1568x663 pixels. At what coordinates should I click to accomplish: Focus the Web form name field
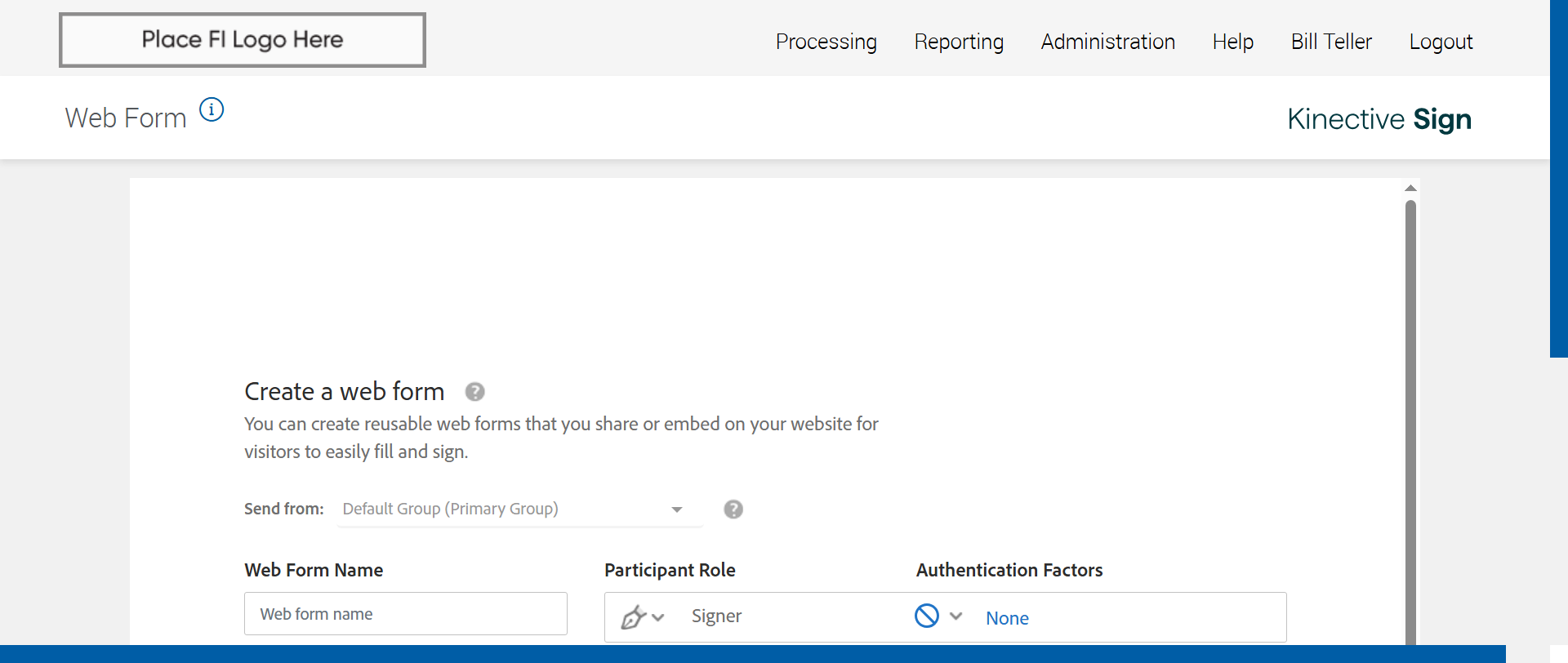click(x=406, y=614)
